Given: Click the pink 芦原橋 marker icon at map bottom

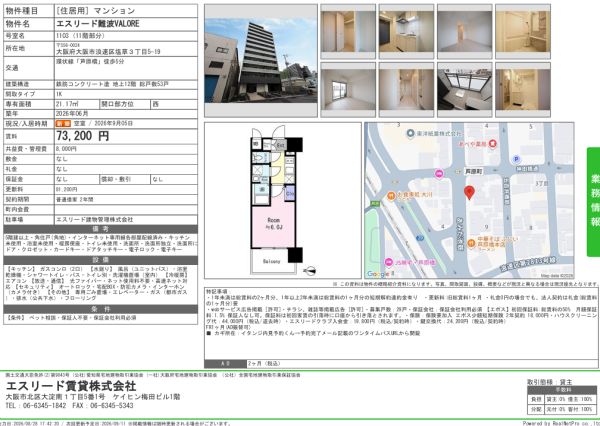Looking at the screenshot, I should pyautogui.click(x=388, y=262).
